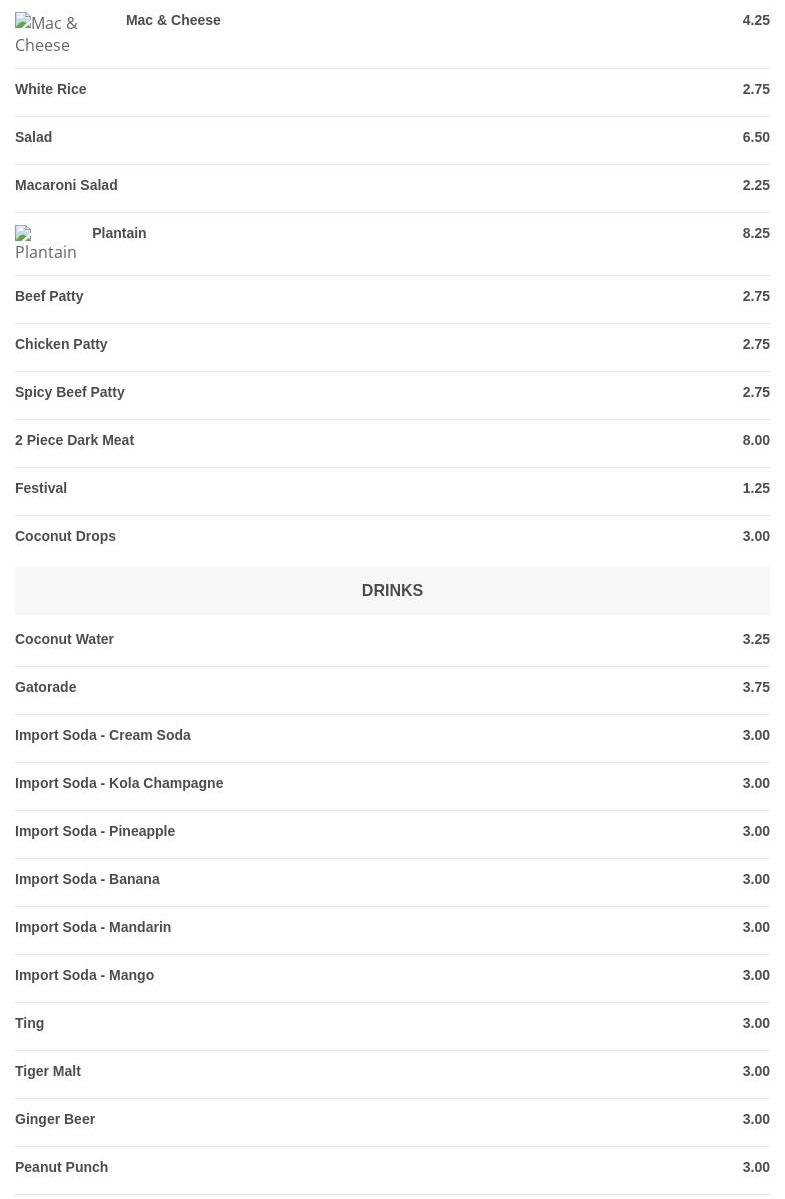Screen dimensions: 785x1199
Task: Select Import Soda - Kola Champagne
Action: click(119, 783)
